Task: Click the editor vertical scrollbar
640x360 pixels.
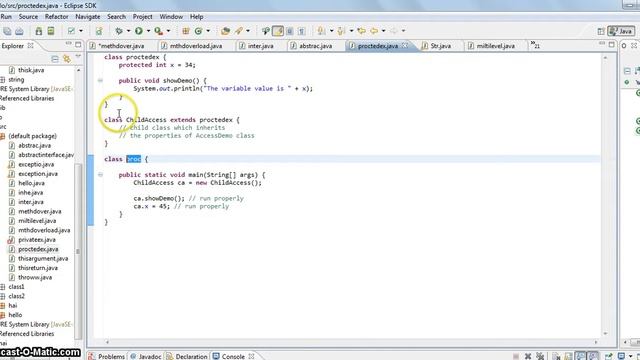Action: 605,196
